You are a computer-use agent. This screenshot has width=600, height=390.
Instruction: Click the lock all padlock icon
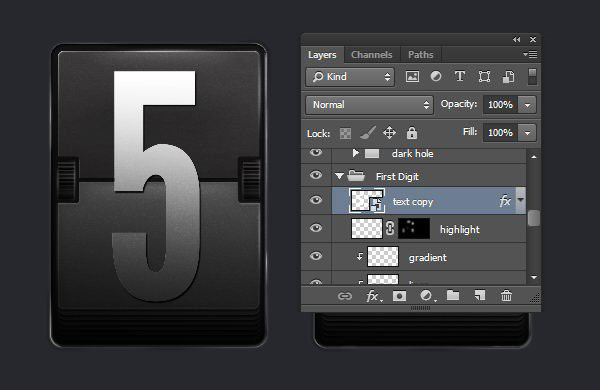coord(412,133)
